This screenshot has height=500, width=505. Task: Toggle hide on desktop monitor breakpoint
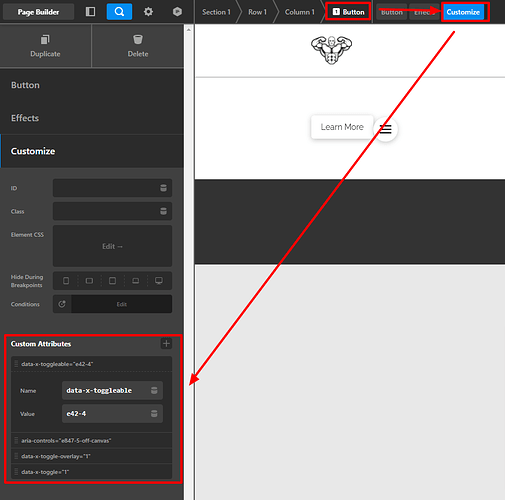tap(159, 281)
